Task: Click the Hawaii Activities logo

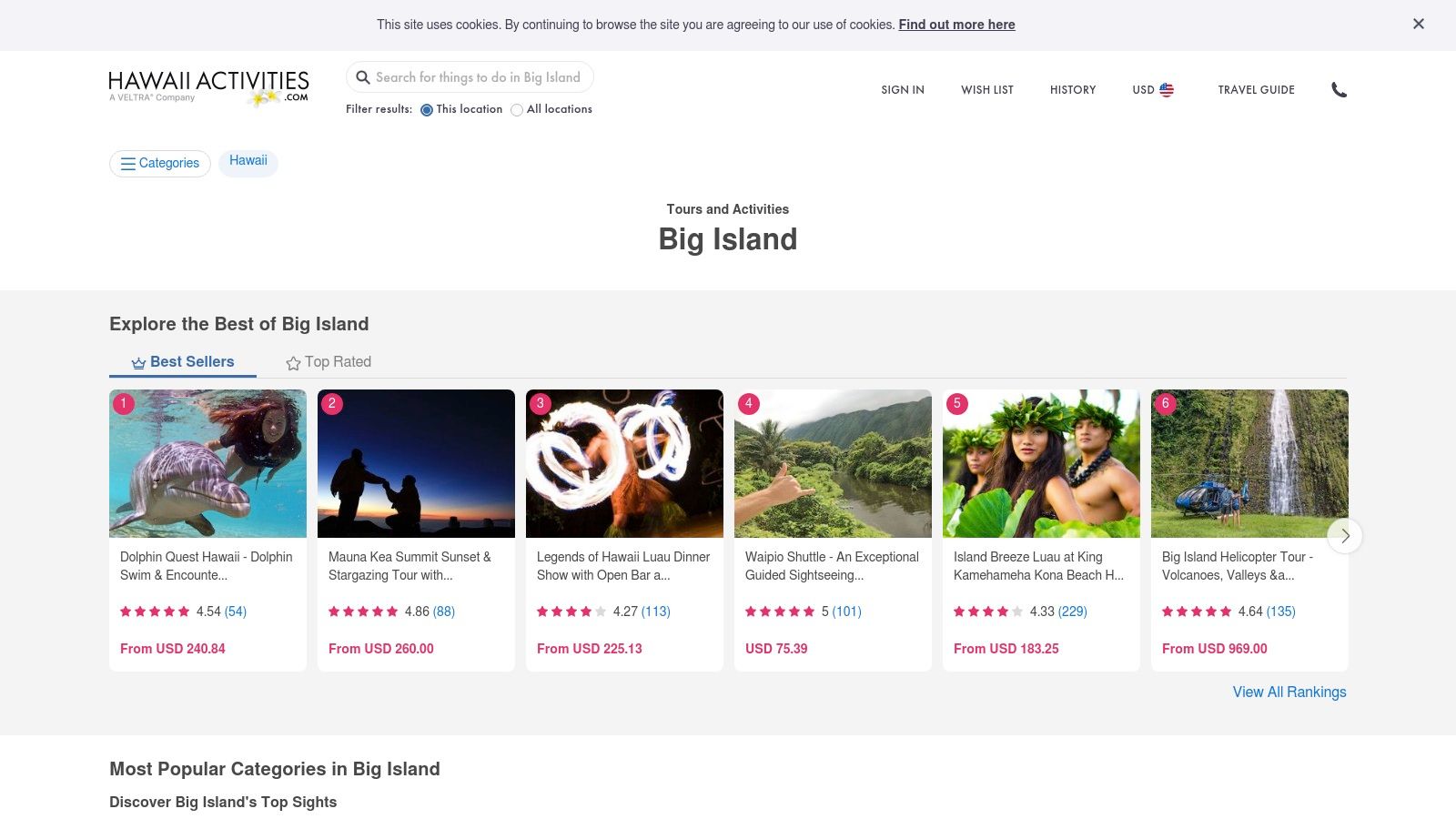Action: tap(208, 87)
